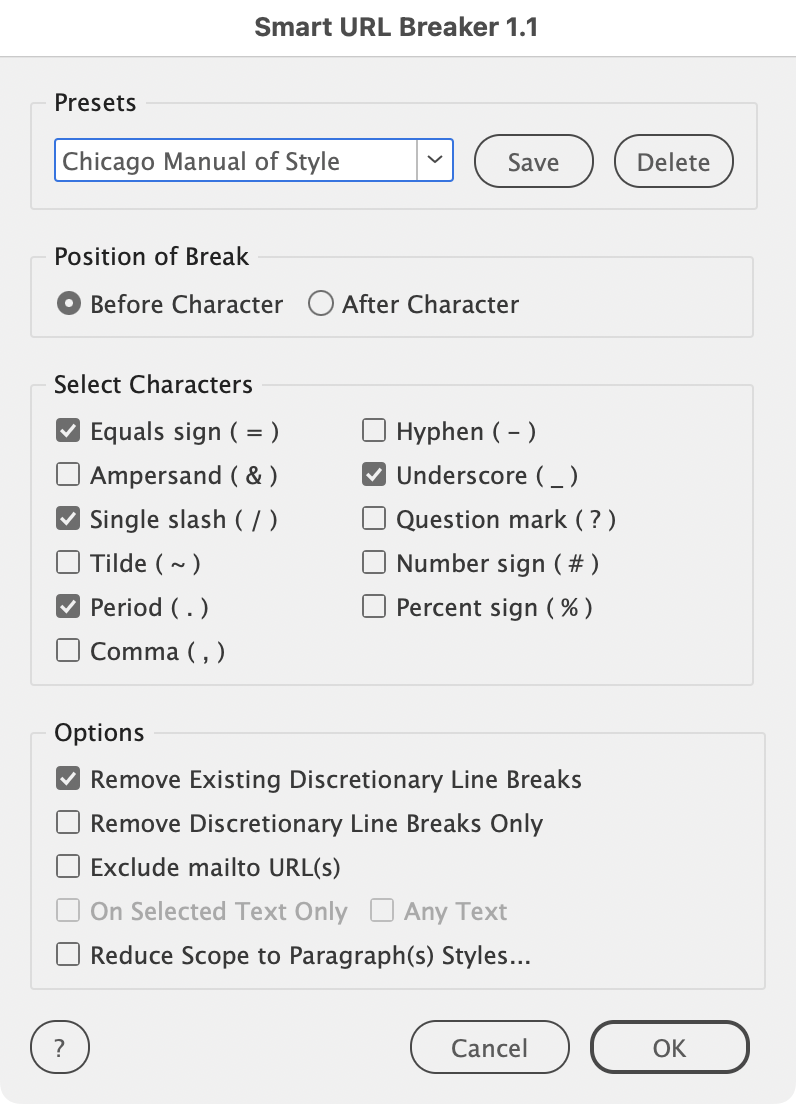This screenshot has height=1104, width=796.
Task: Uncheck the Single slash checkbox
Action: point(68,520)
